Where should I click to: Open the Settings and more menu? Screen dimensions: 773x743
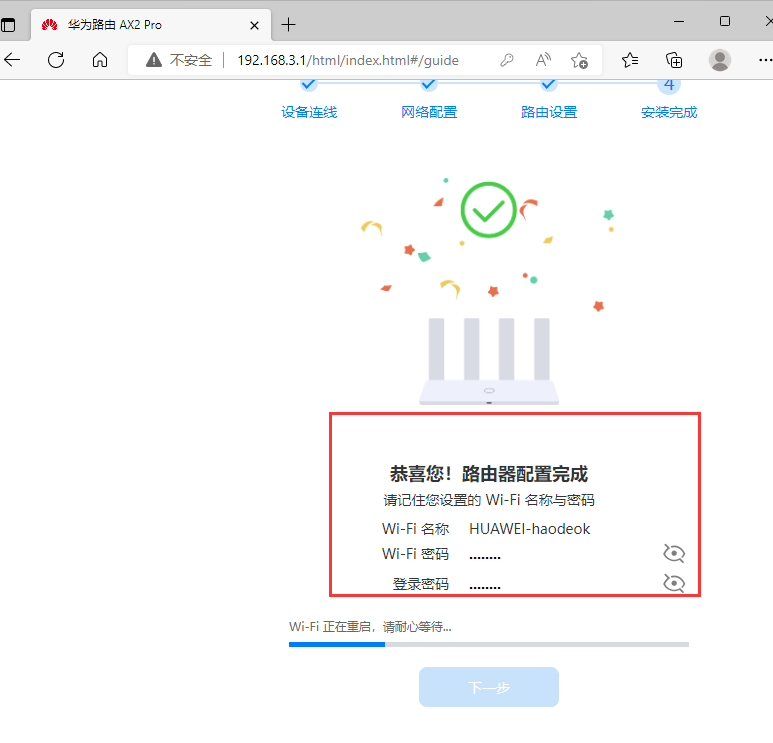coord(765,60)
